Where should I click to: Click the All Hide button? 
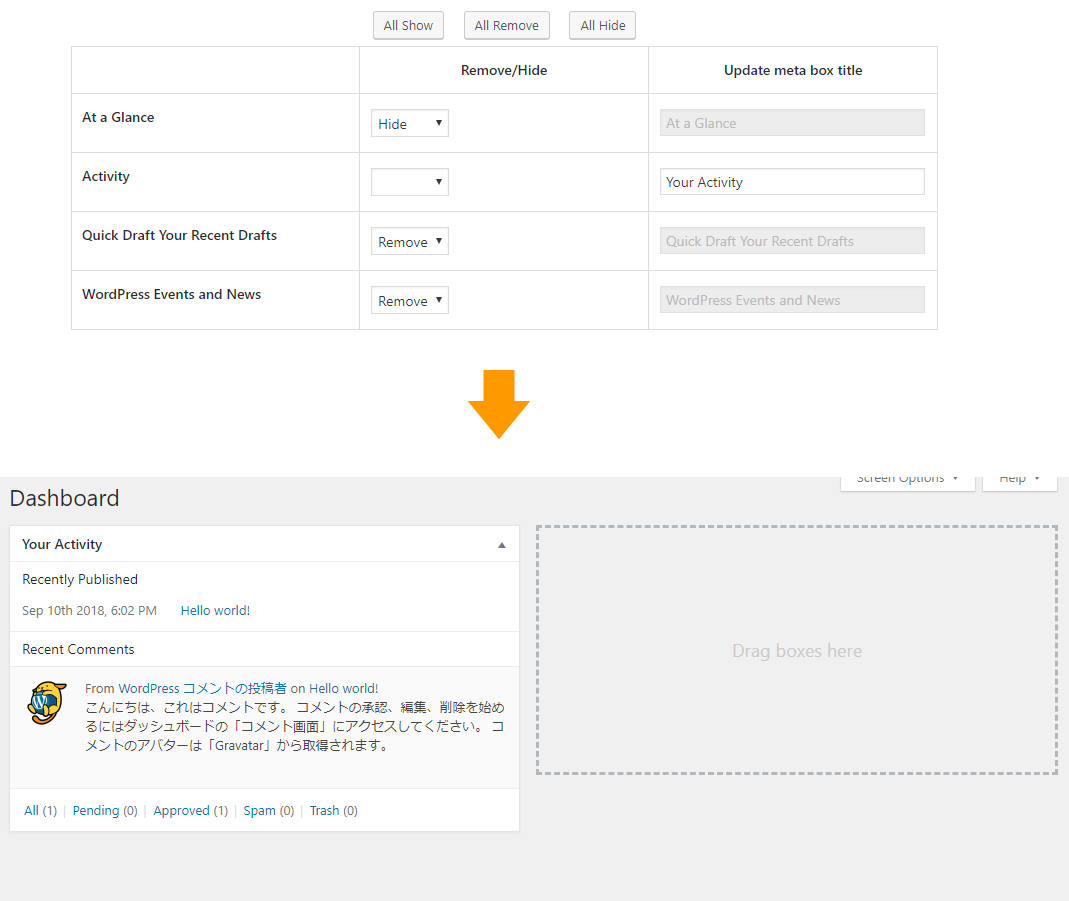click(603, 25)
